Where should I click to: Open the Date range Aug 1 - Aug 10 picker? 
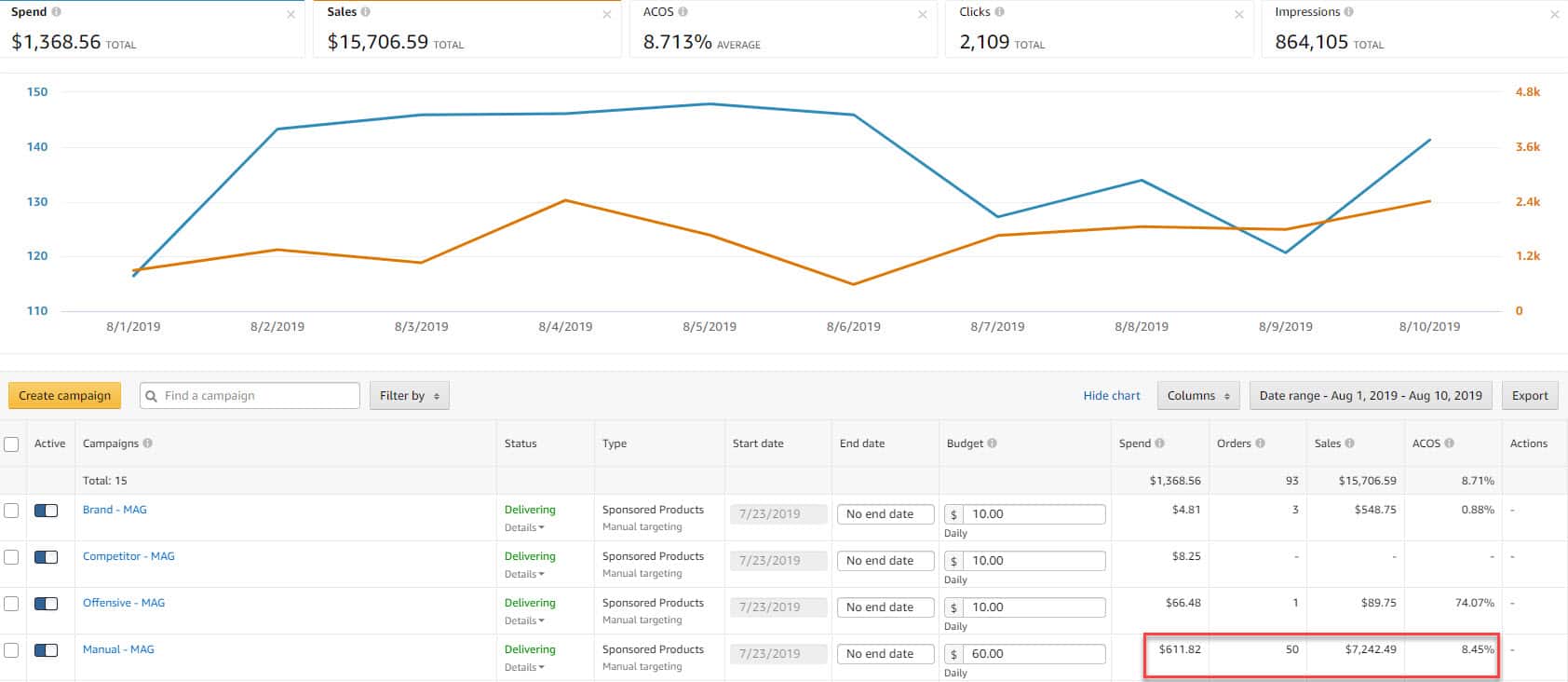pyautogui.click(x=1371, y=396)
